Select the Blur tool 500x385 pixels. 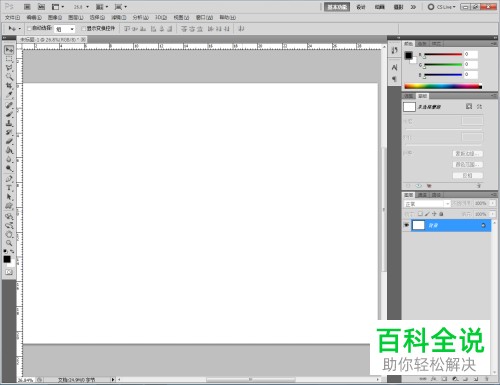[9, 159]
